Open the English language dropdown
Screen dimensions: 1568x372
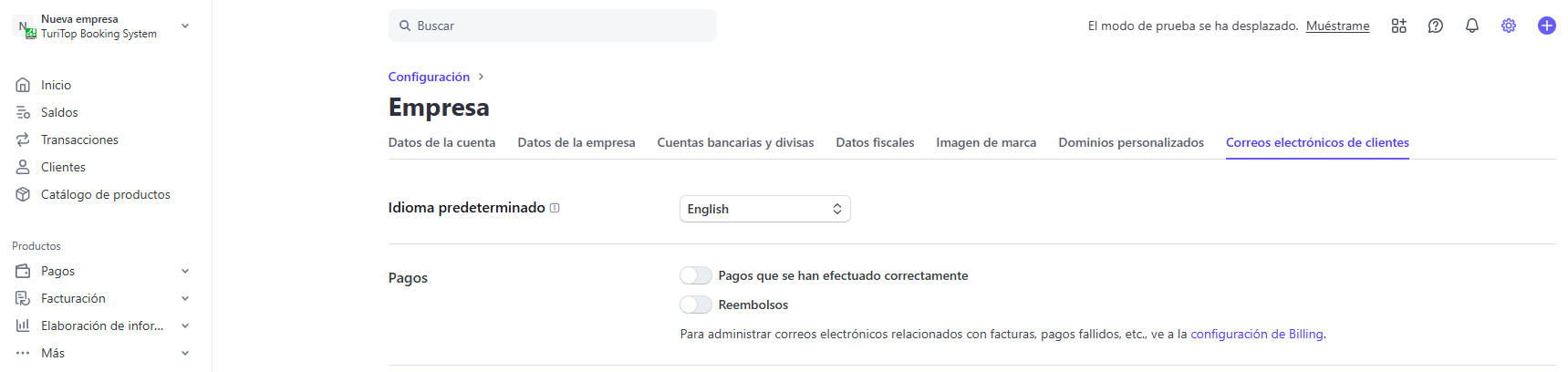764,209
